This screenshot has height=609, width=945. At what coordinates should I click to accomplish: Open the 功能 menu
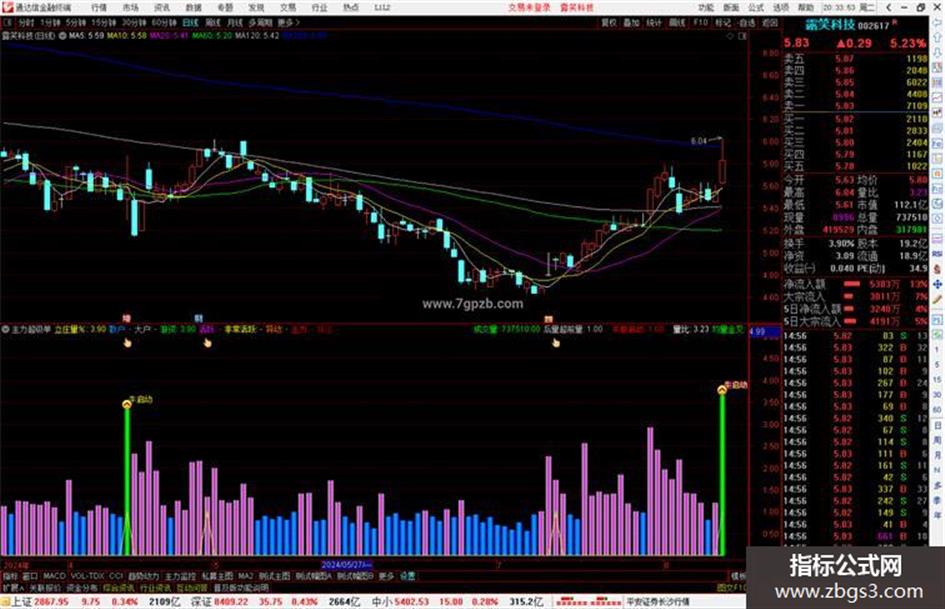[x=706, y=8]
